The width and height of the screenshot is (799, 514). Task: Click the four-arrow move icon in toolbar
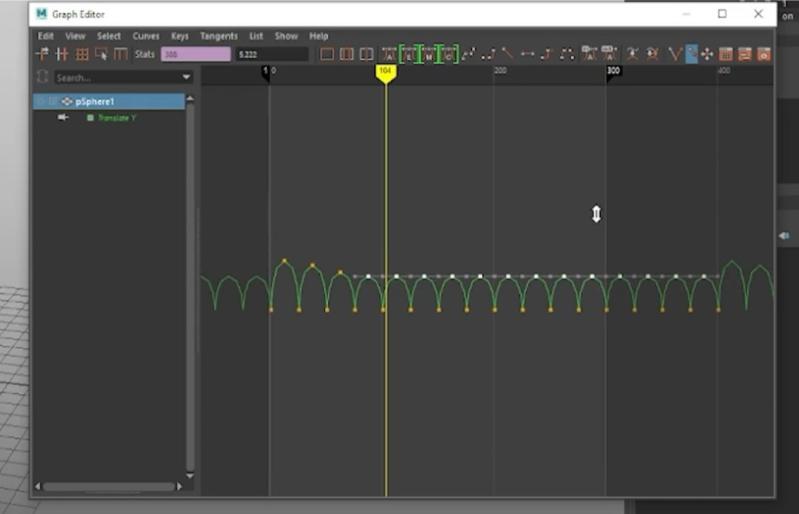coord(707,54)
